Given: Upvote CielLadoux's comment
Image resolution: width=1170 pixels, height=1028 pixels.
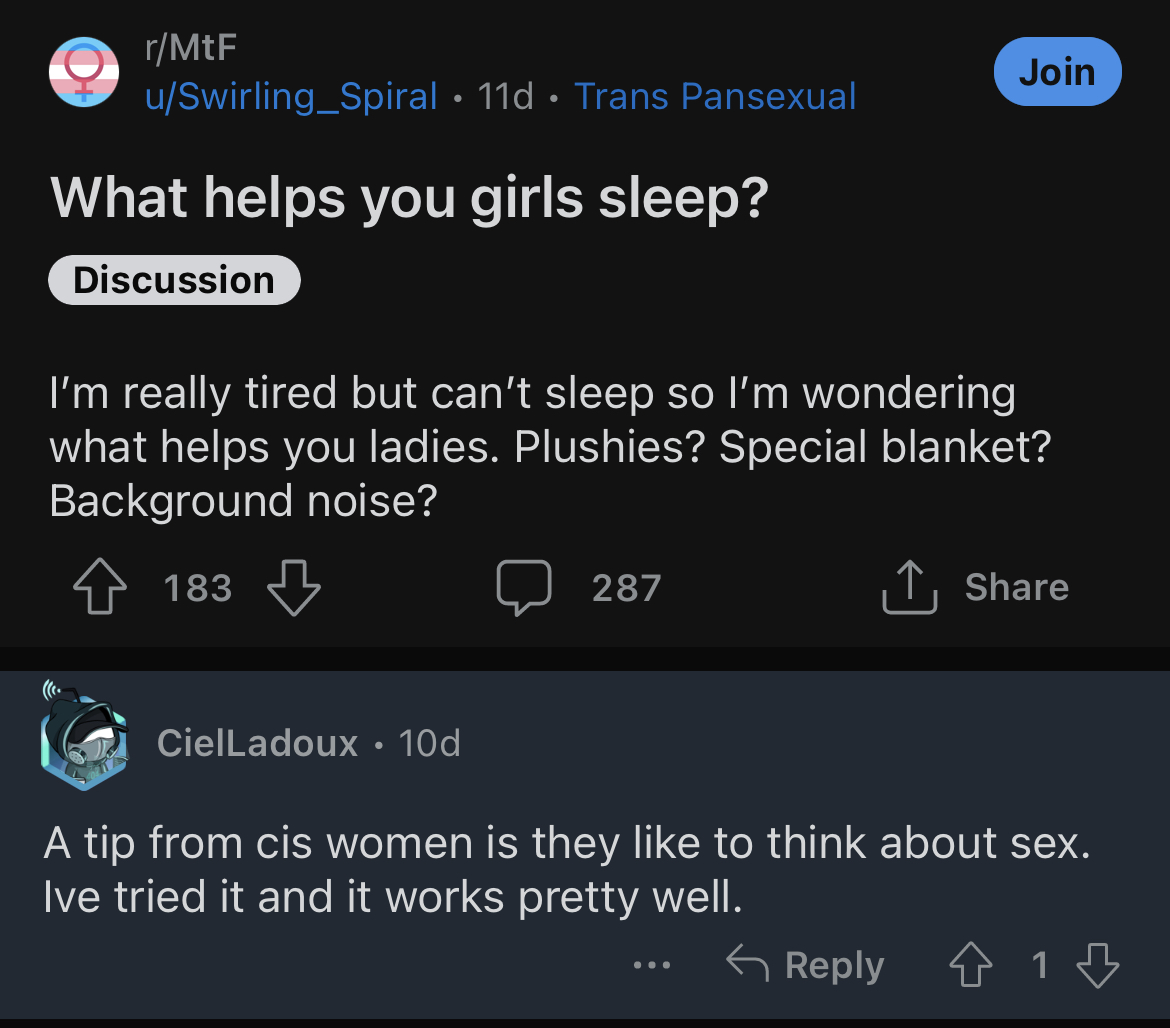Looking at the screenshot, I should (971, 964).
